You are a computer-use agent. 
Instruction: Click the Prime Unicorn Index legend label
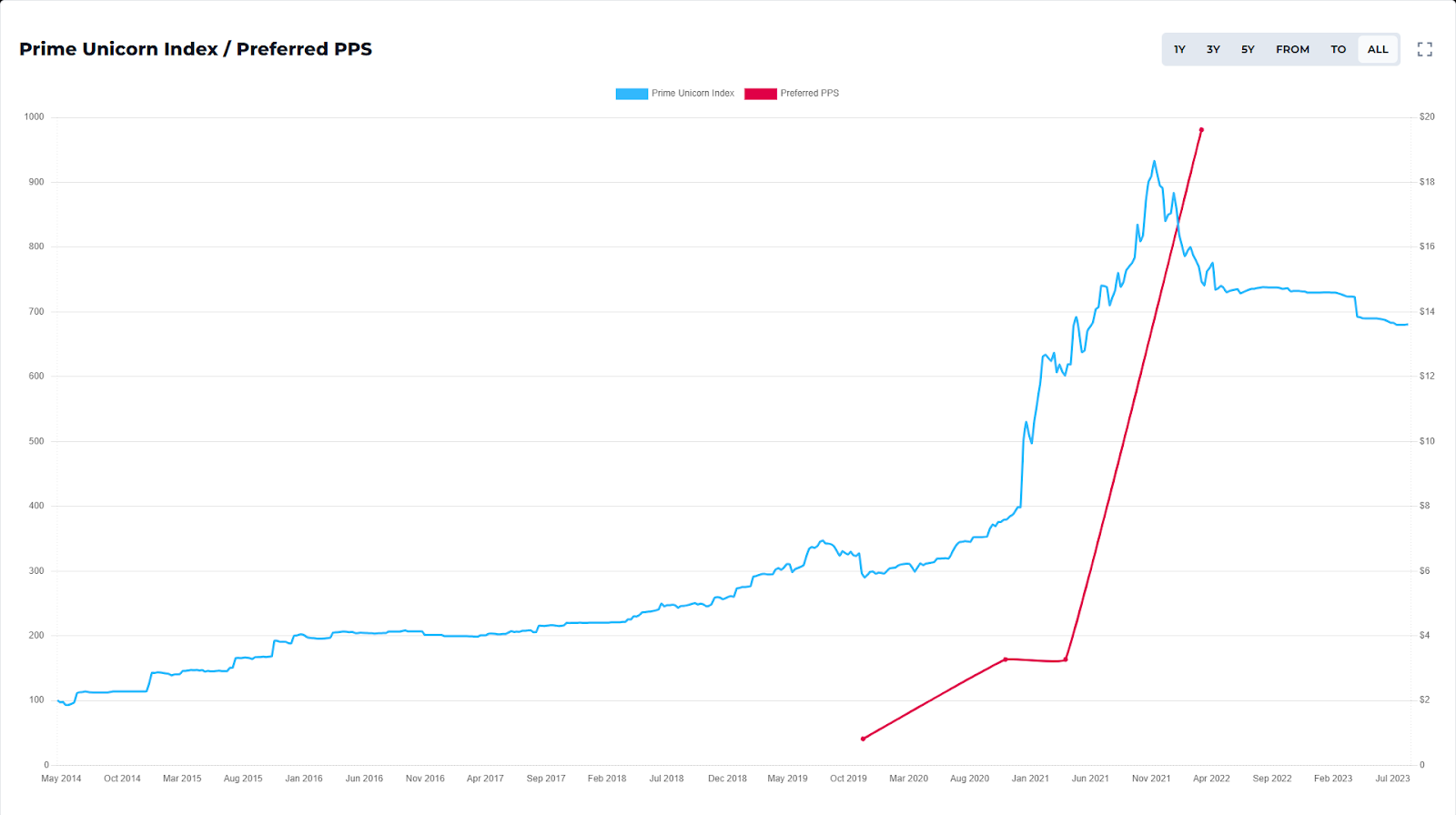(693, 94)
